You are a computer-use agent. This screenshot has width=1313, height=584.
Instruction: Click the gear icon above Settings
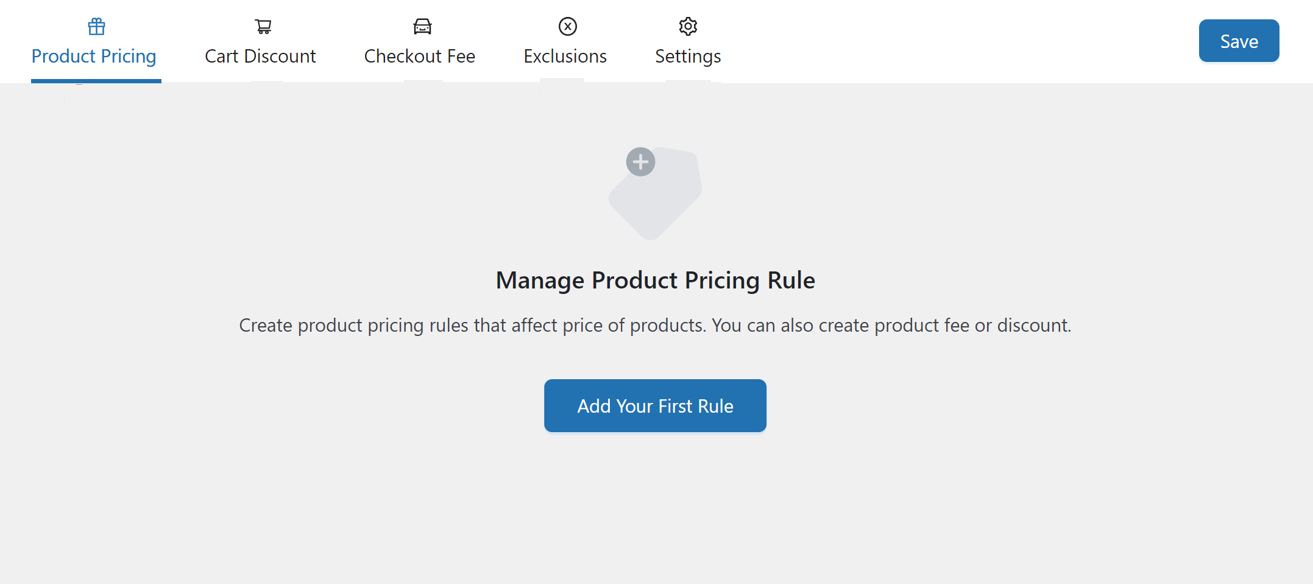pyautogui.click(x=688, y=26)
